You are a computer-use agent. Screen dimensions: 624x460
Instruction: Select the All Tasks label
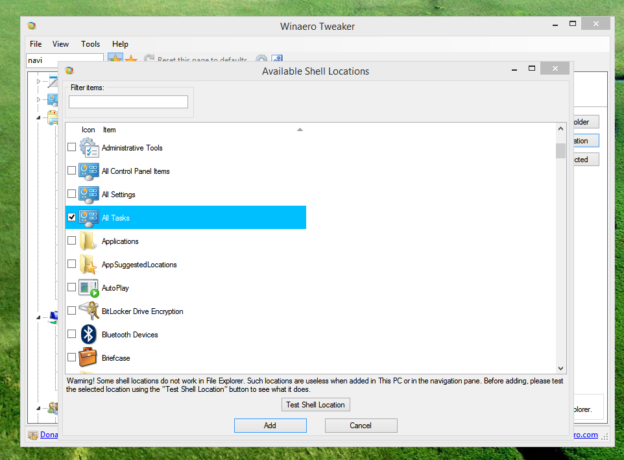(x=116, y=218)
